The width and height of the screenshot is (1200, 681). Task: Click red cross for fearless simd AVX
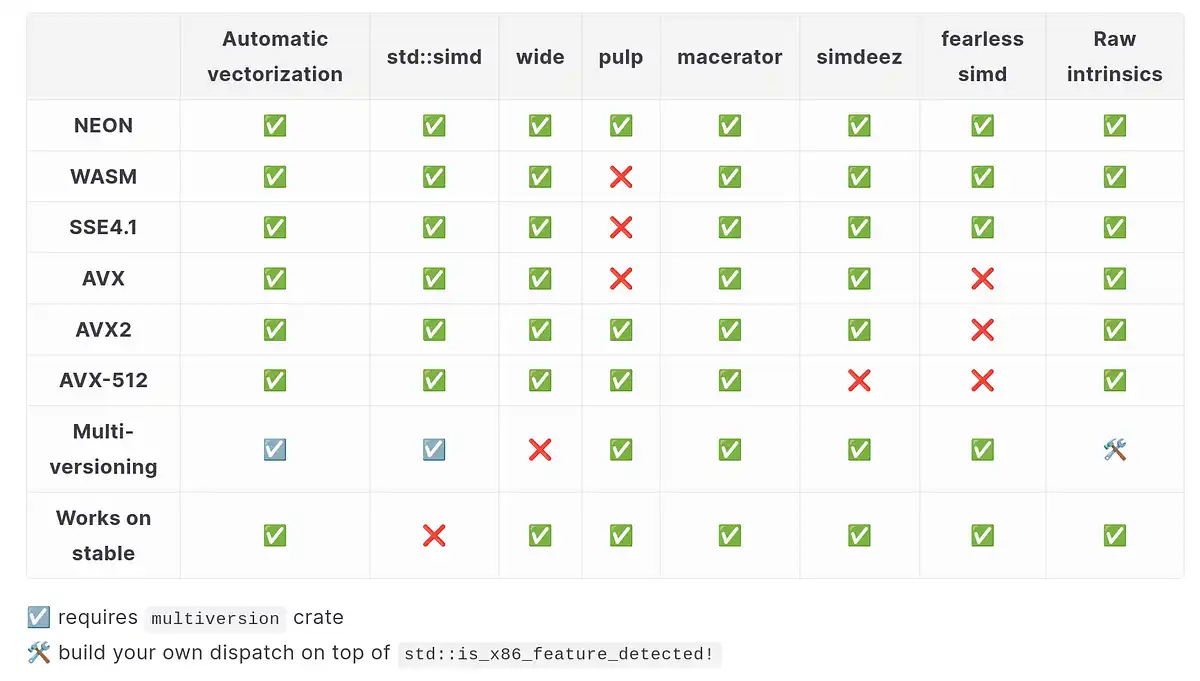(x=982, y=278)
